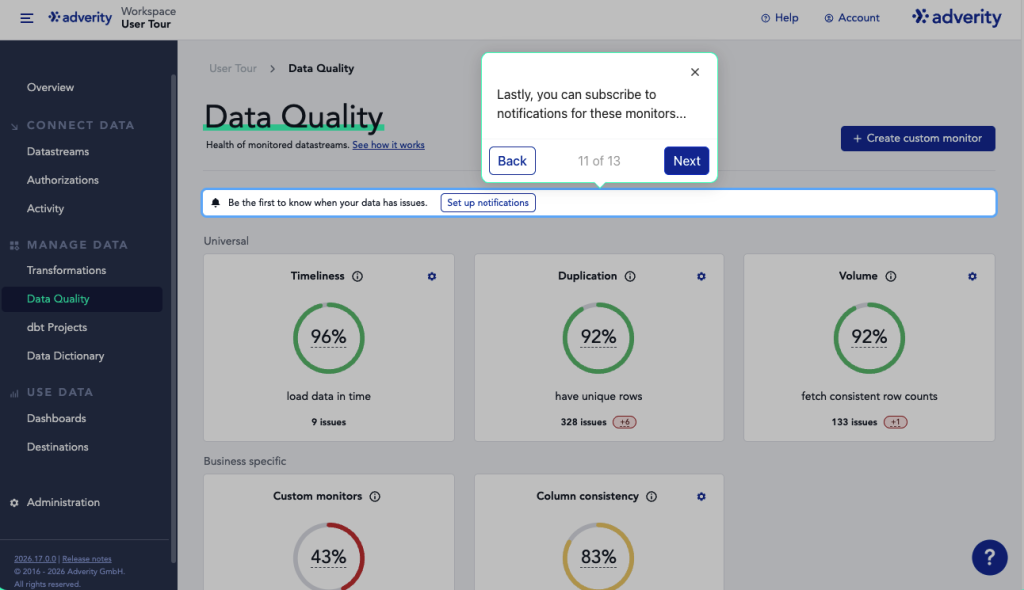1024x590 pixels.
Task: Click the User Tour breadcrumb
Action: point(232,69)
